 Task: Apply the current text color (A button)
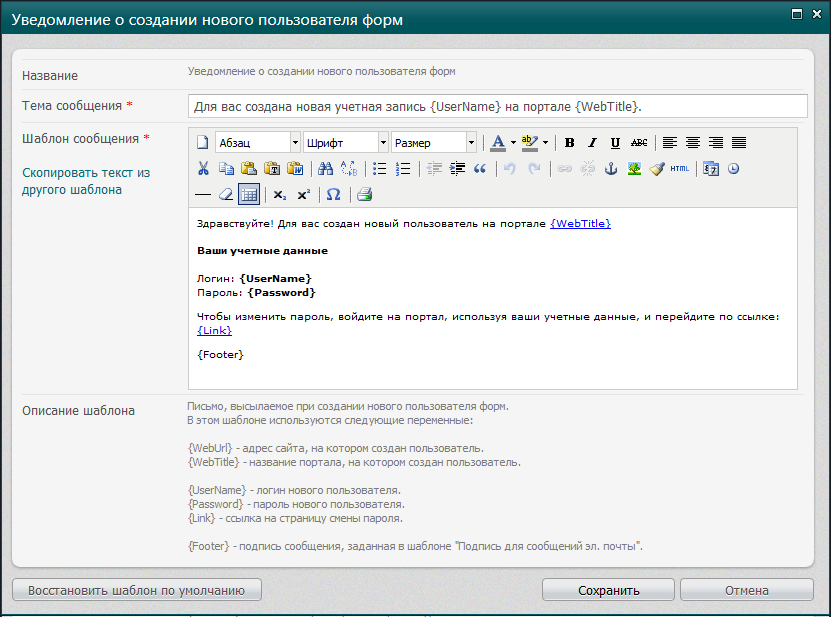pyautogui.click(x=498, y=143)
